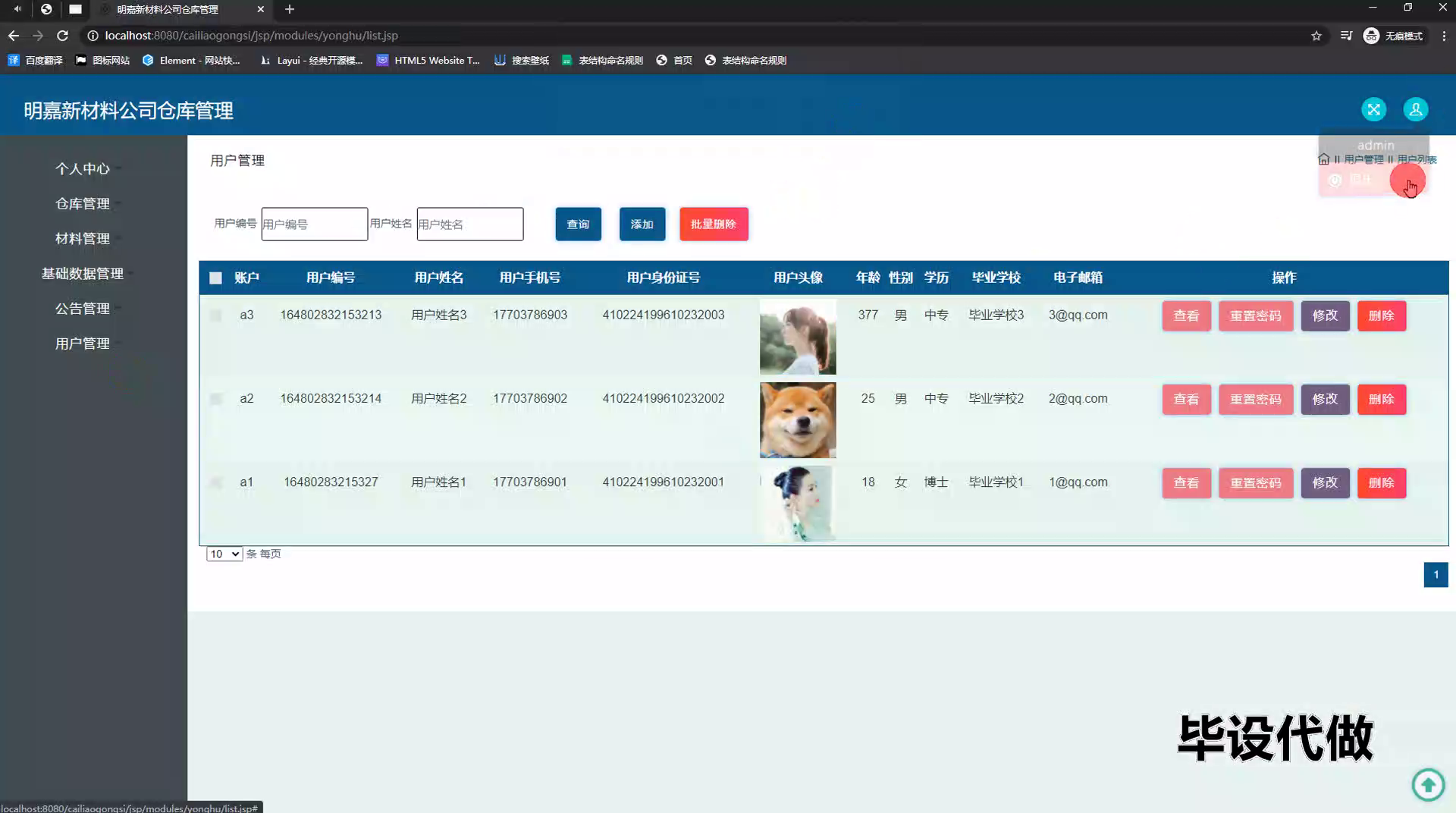Expand 公告管理 sidebar menu
Screen dimensions: 1456x813
pos(83,309)
